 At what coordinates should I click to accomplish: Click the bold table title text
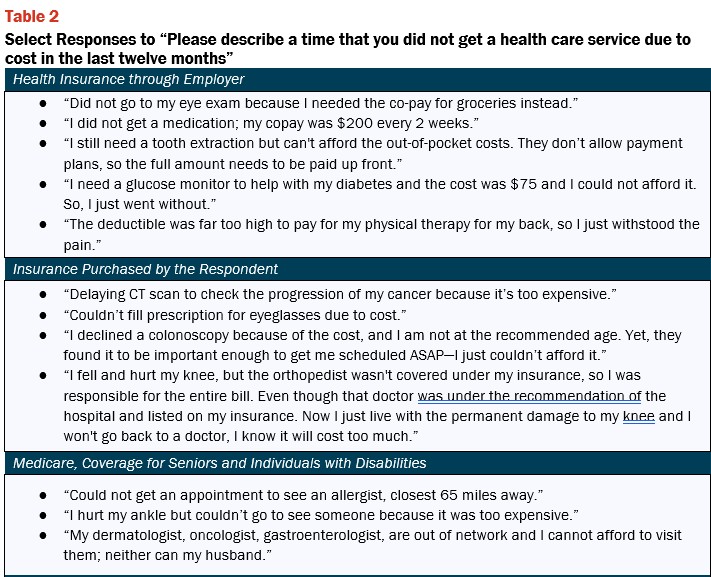point(347,49)
